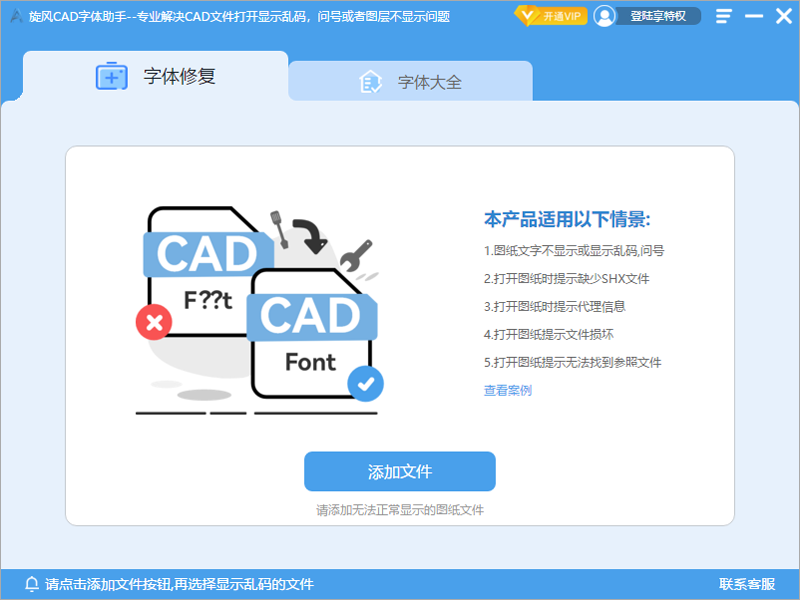Viewport: 800px width, 600px height.
Task: Open the hamburger menu in the title bar
Action: coord(723,16)
